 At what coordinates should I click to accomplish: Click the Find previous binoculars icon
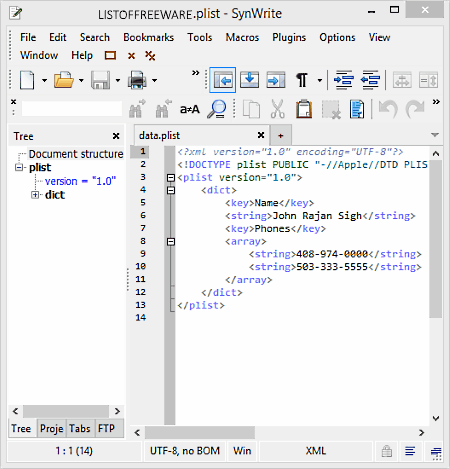pos(163,109)
